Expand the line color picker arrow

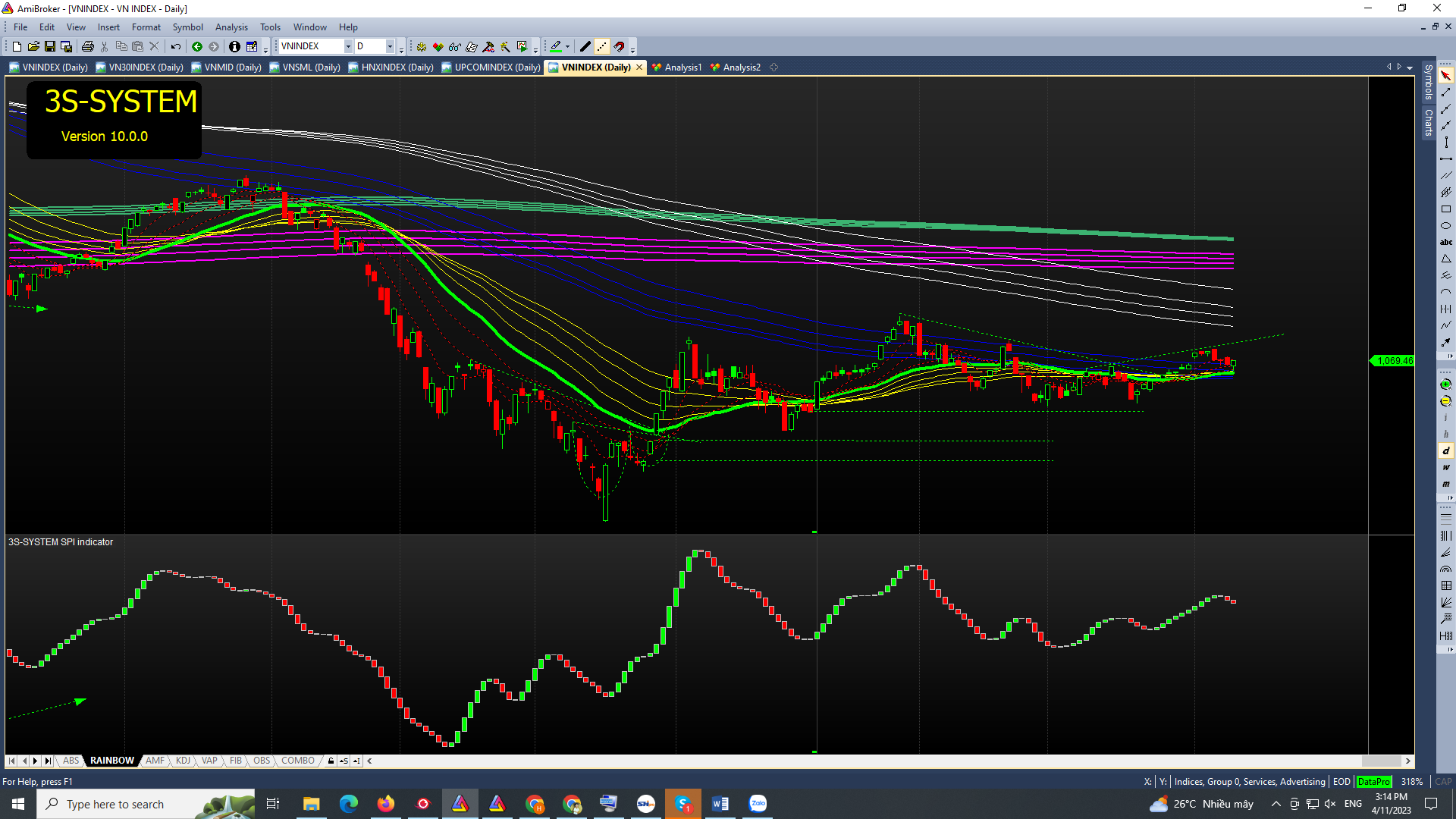[x=567, y=47]
